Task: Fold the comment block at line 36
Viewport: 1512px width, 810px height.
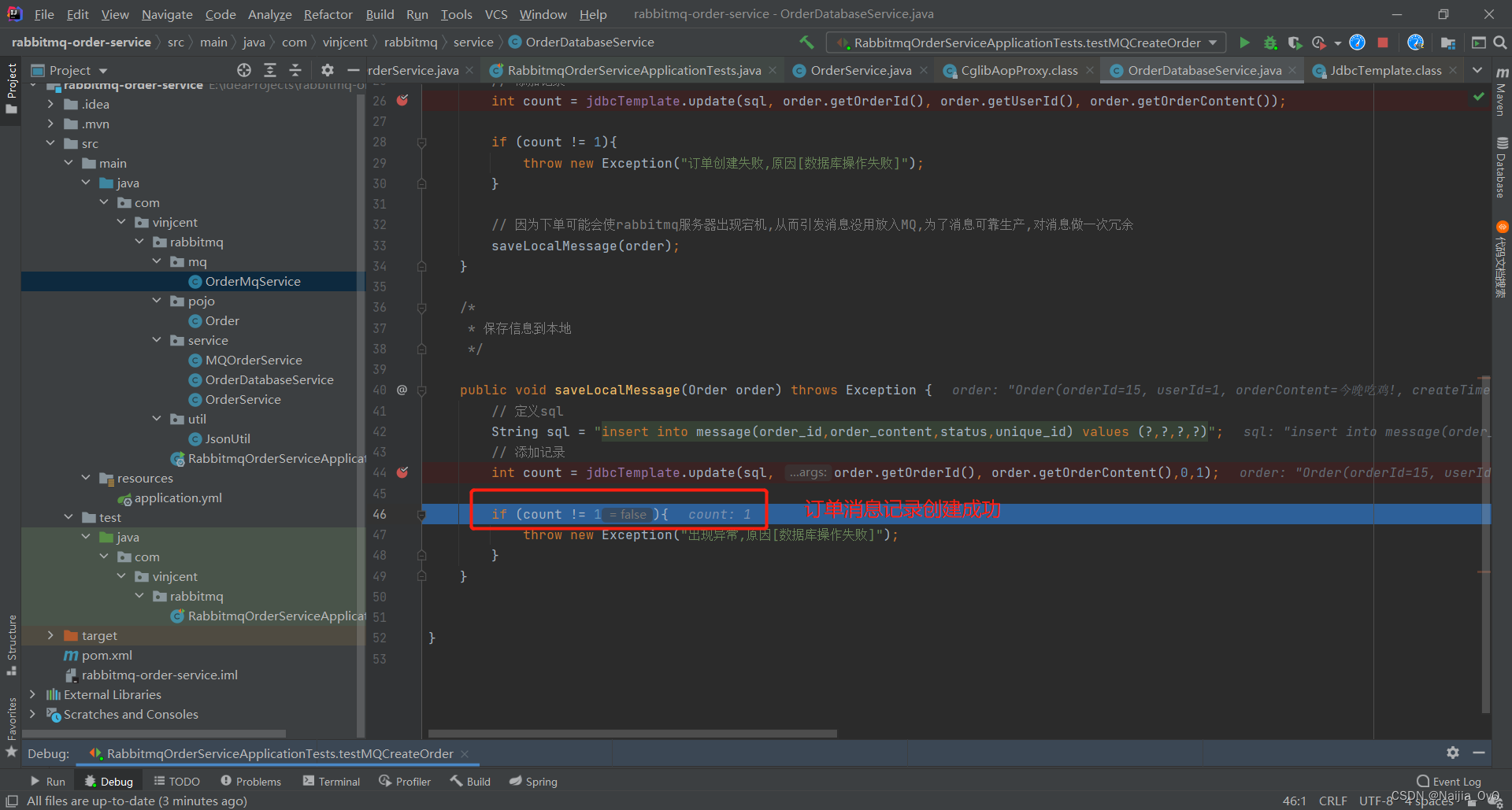Action: tap(421, 308)
